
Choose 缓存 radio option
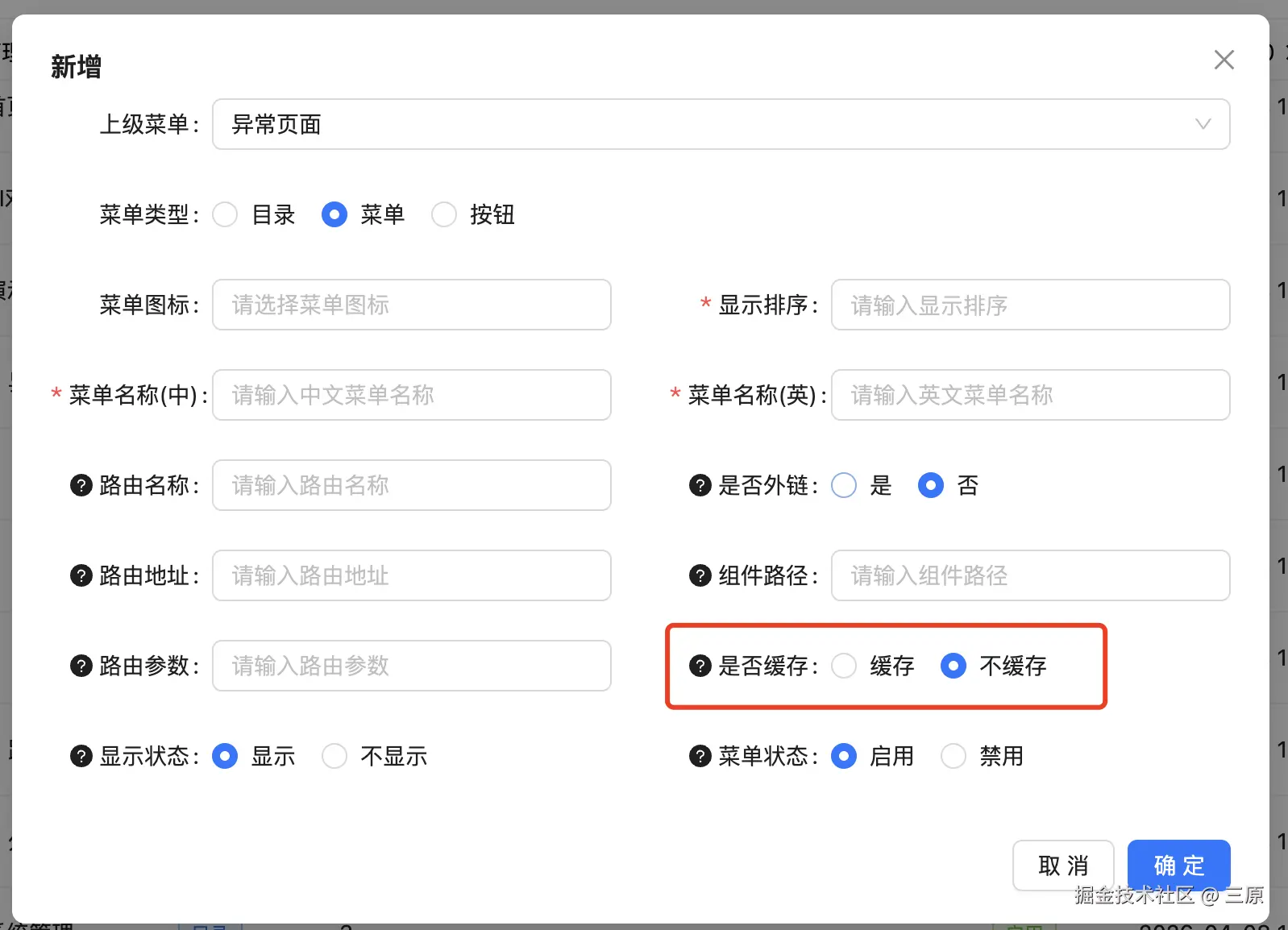pos(844,666)
